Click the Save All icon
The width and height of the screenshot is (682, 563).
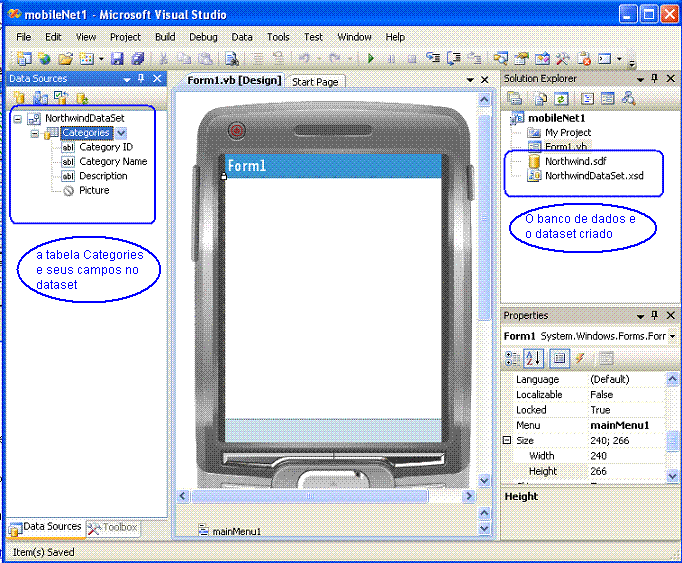[138, 58]
